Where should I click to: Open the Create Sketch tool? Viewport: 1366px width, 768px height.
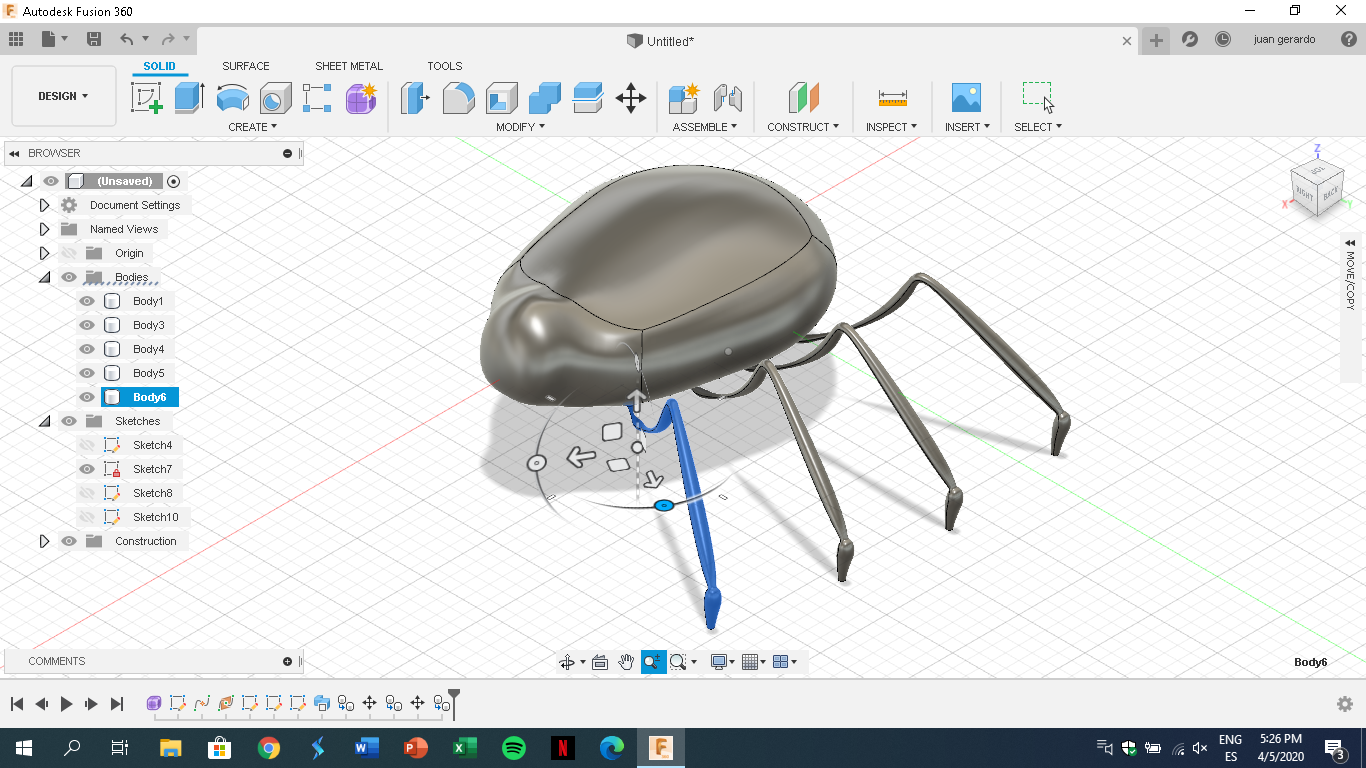pyautogui.click(x=146, y=98)
